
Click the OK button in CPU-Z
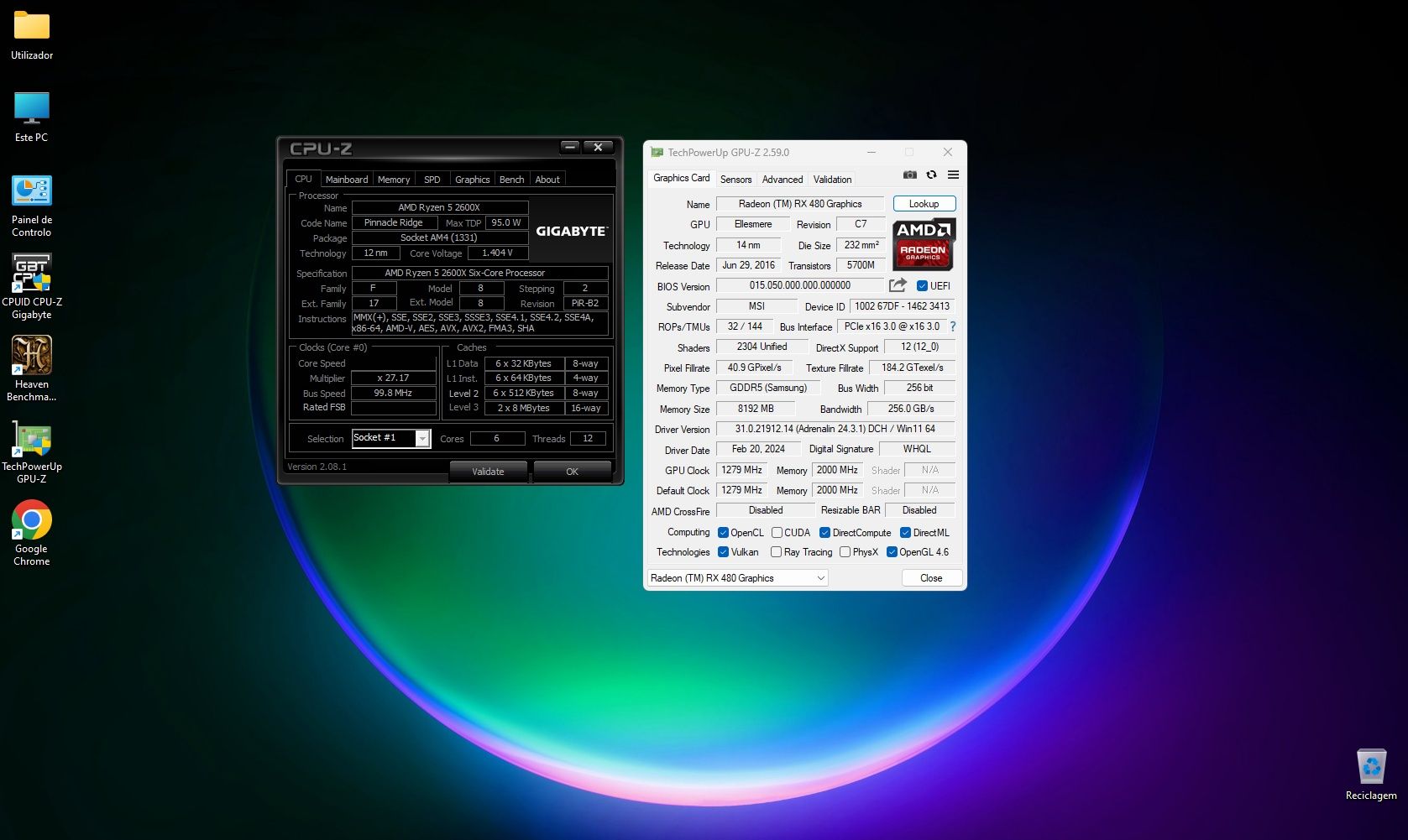tap(572, 471)
